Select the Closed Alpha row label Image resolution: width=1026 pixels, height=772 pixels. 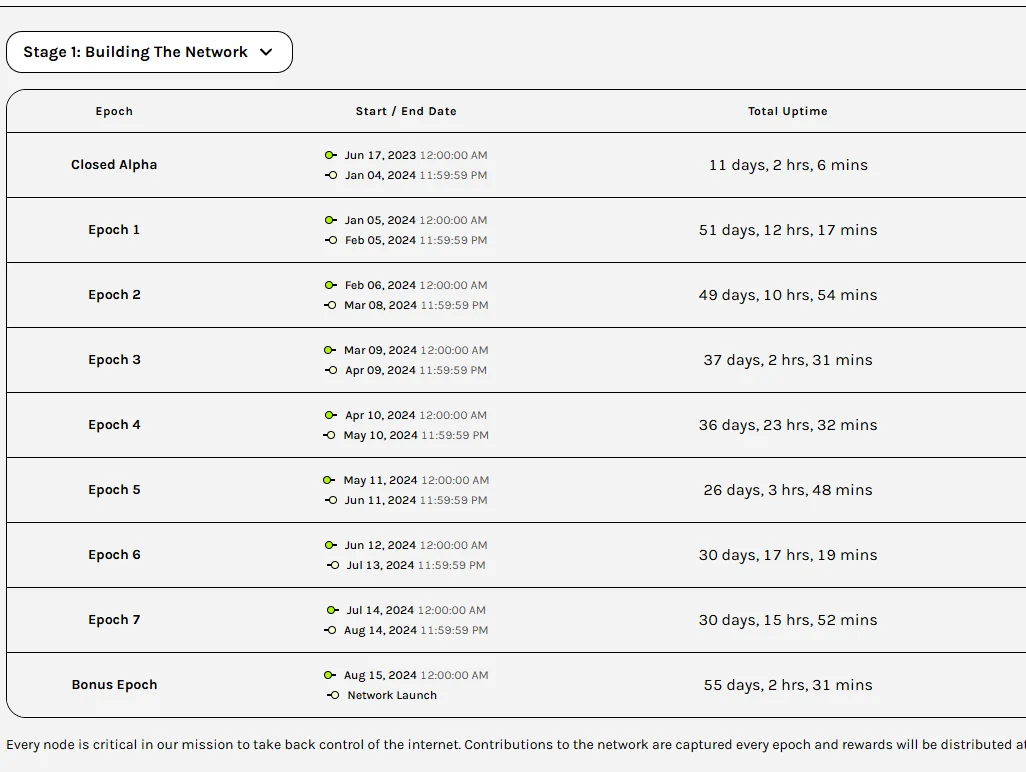(x=114, y=165)
